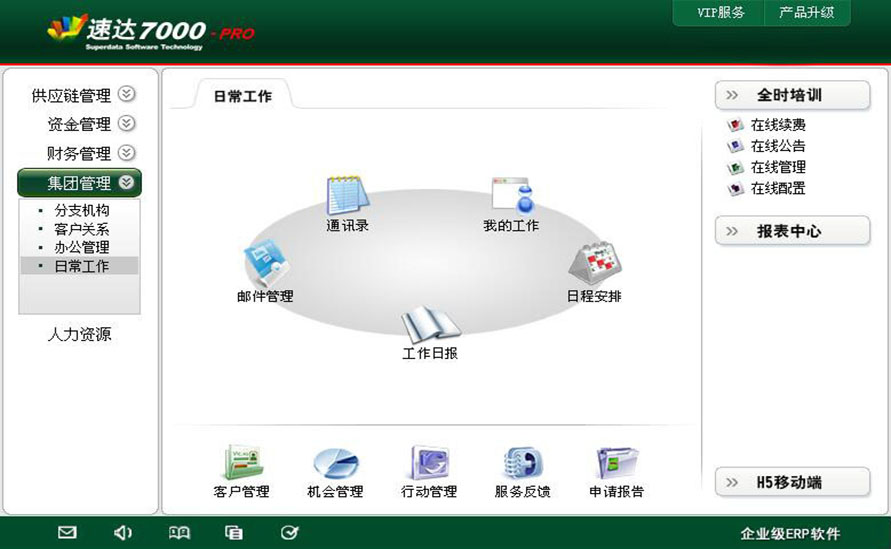Launch the 服务反馈 icon
The width and height of the screenshot is (891, 549).
click(x=523, y=462)
